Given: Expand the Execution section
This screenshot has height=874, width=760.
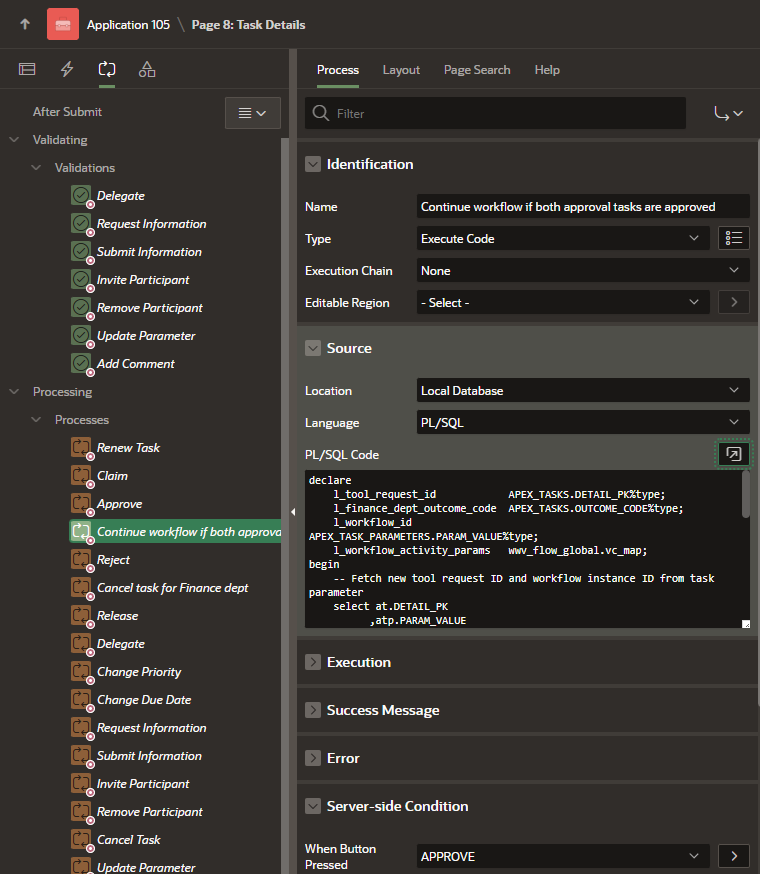Looking at the screenshot, I should point(313,662).
